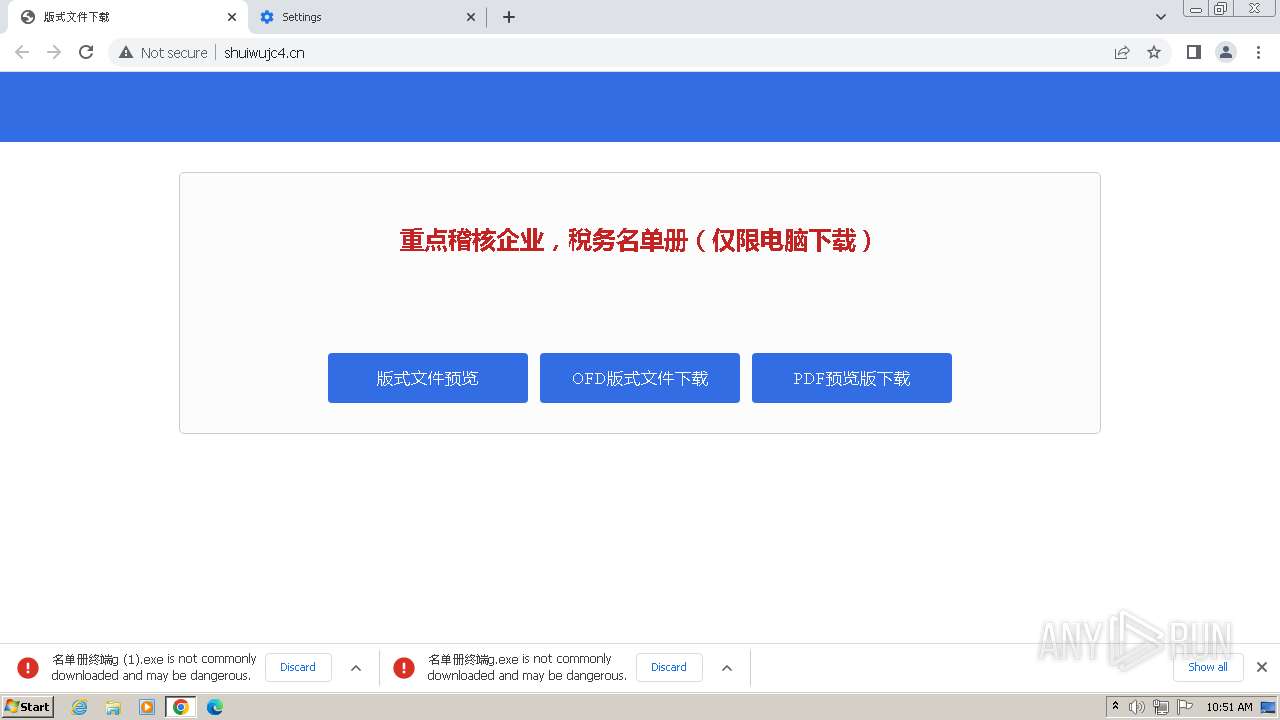Discard the 名单册终端g.exe download
Viewport: 1280px width, 720px height.
click(x=669, y=667)
